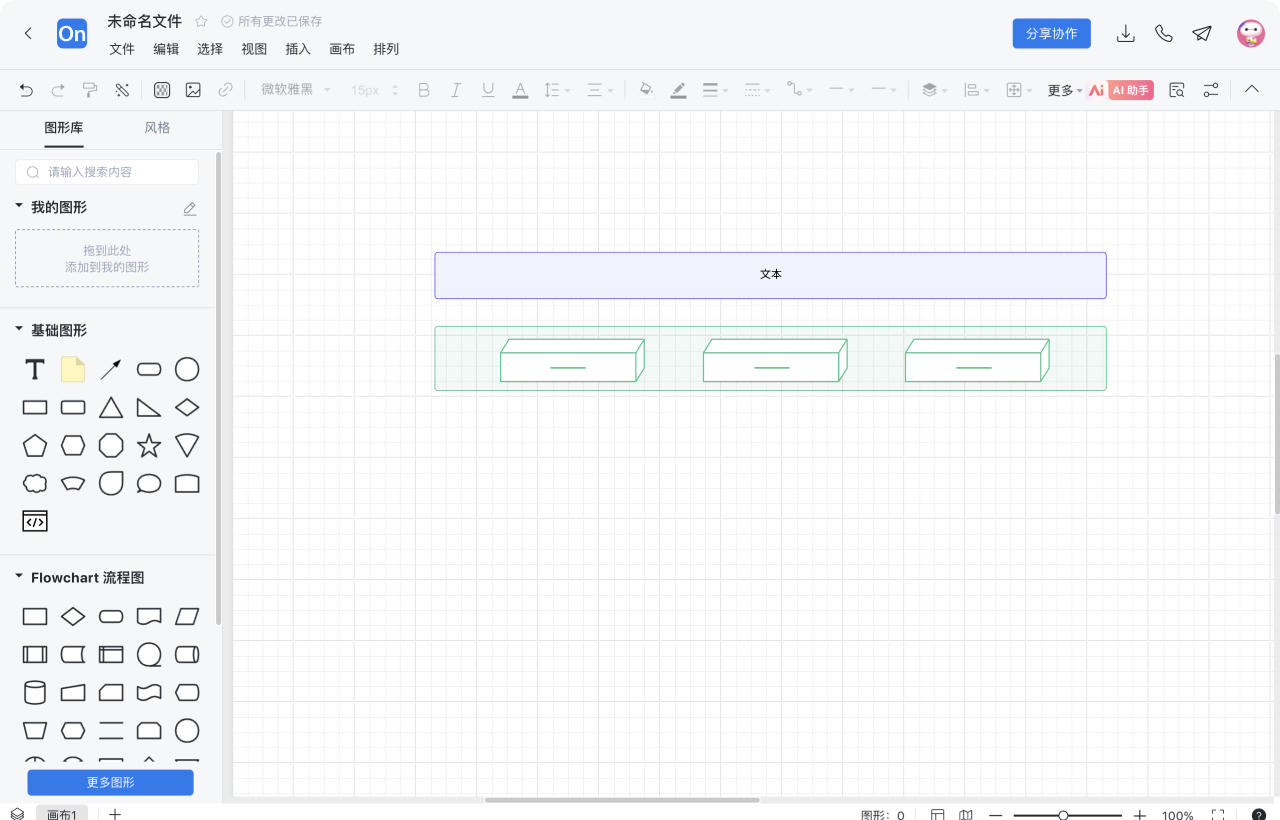Click the zoom slider handle
The image size is (1280, 820).
coord(1063,815)
